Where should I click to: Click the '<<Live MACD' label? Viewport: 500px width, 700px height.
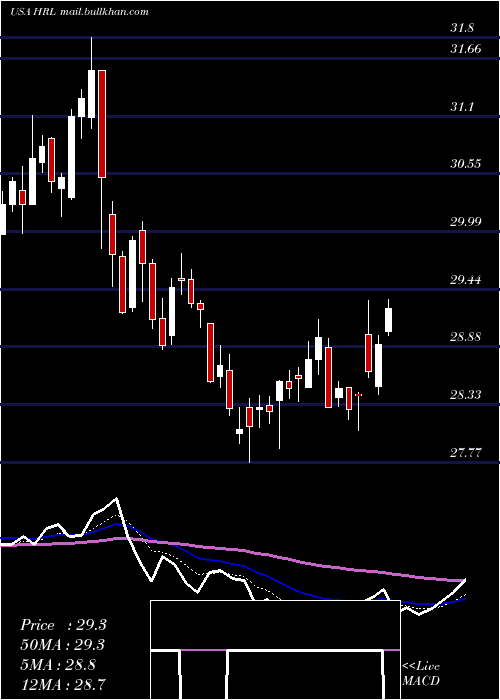coord(421,673)
